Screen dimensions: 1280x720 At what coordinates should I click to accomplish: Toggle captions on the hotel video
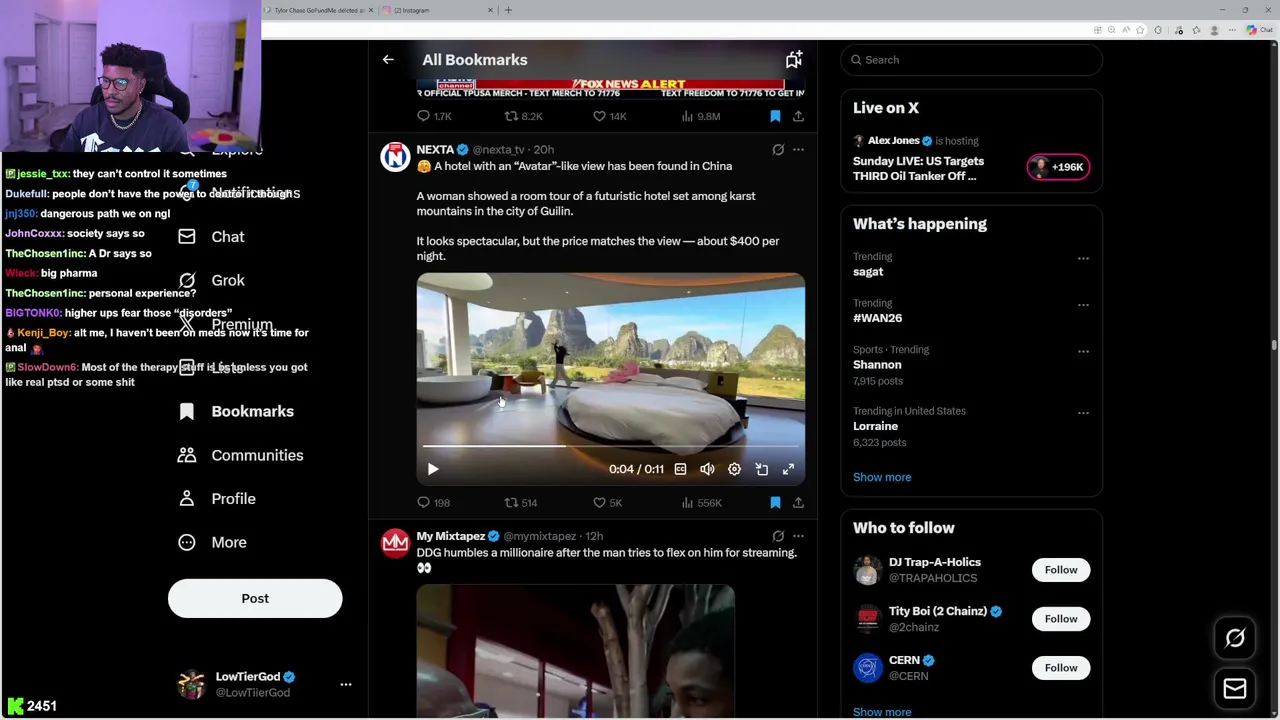680,469
